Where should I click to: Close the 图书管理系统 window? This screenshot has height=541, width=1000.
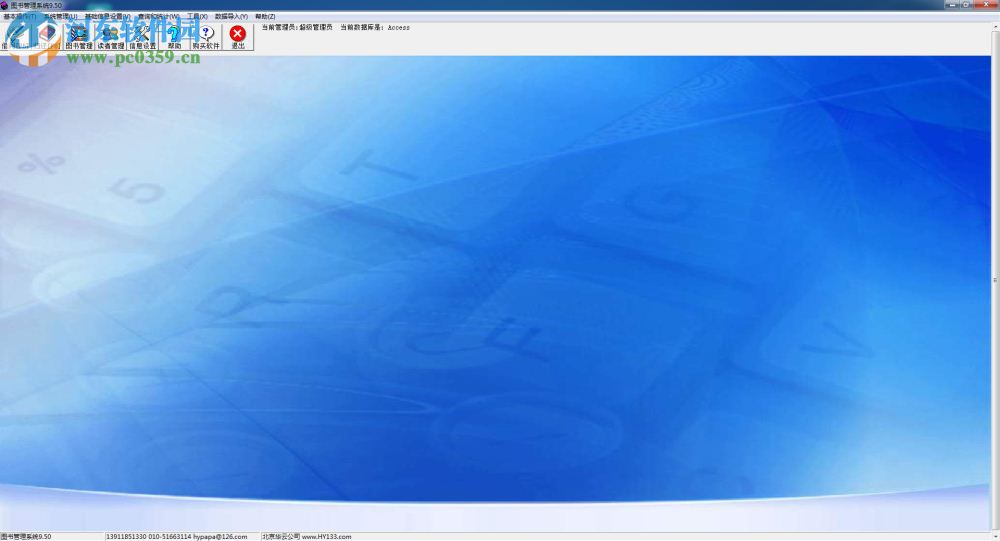tap(986, 4)
